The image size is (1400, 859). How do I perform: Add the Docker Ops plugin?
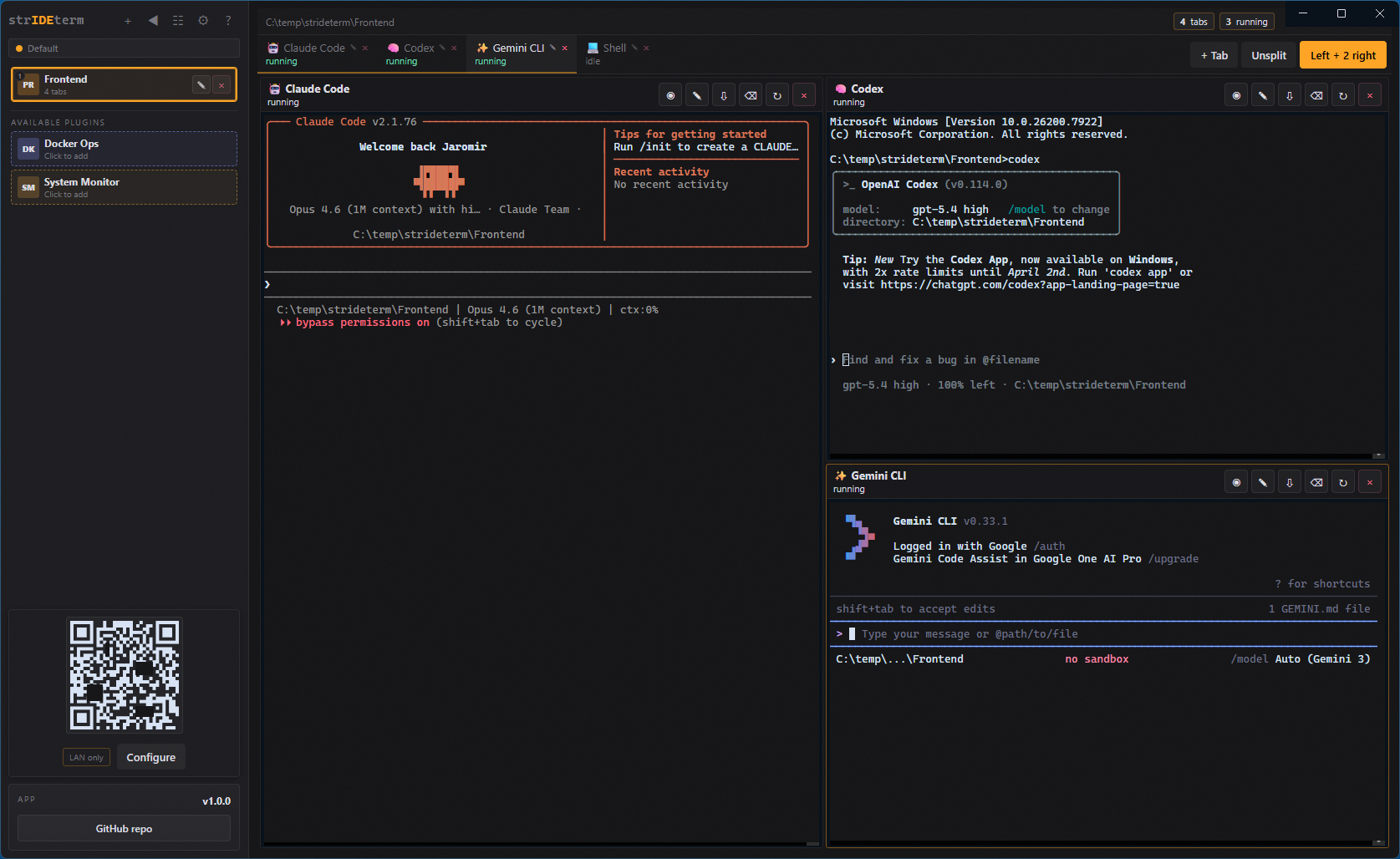[124, 150]
